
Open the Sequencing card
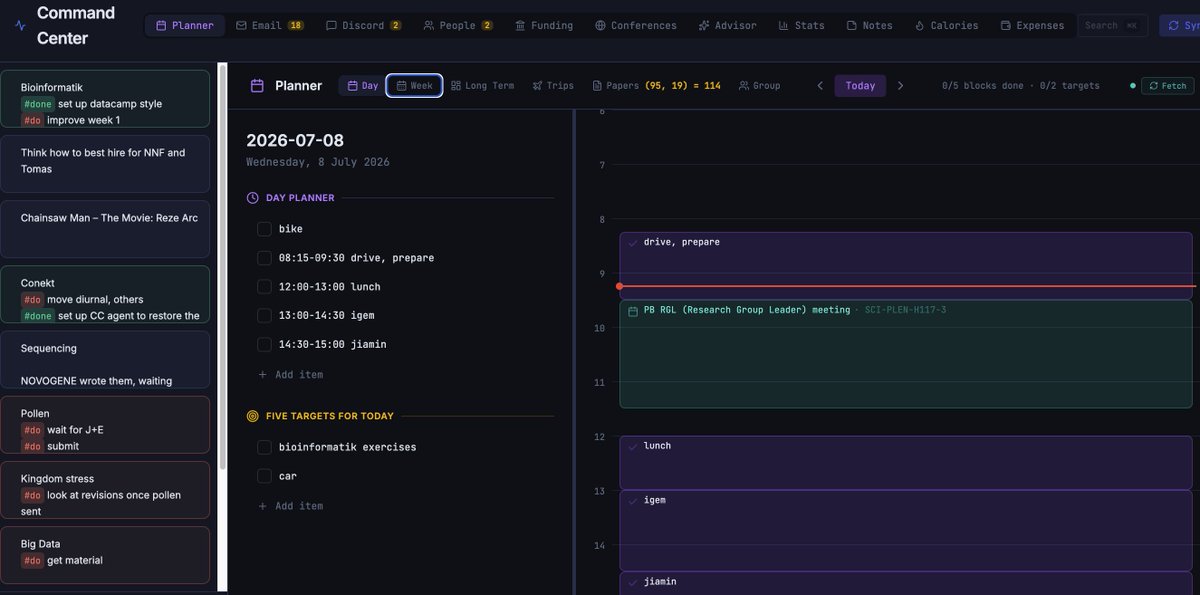click(x=106, y=360)
